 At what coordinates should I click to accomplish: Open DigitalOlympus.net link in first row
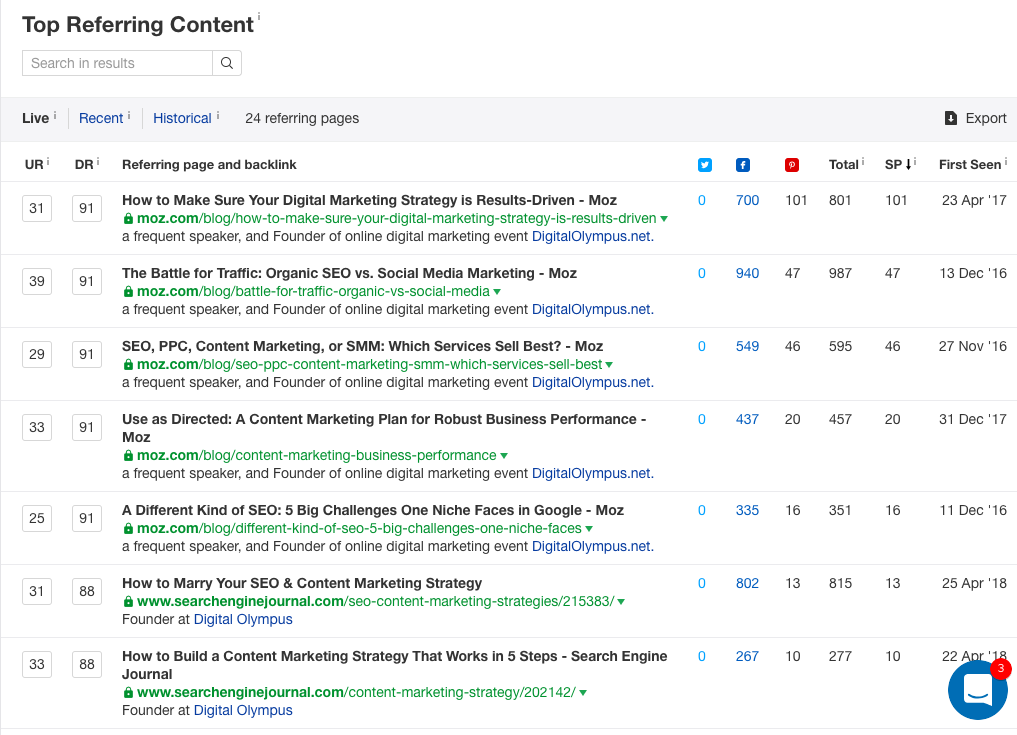tap(592, 237)
